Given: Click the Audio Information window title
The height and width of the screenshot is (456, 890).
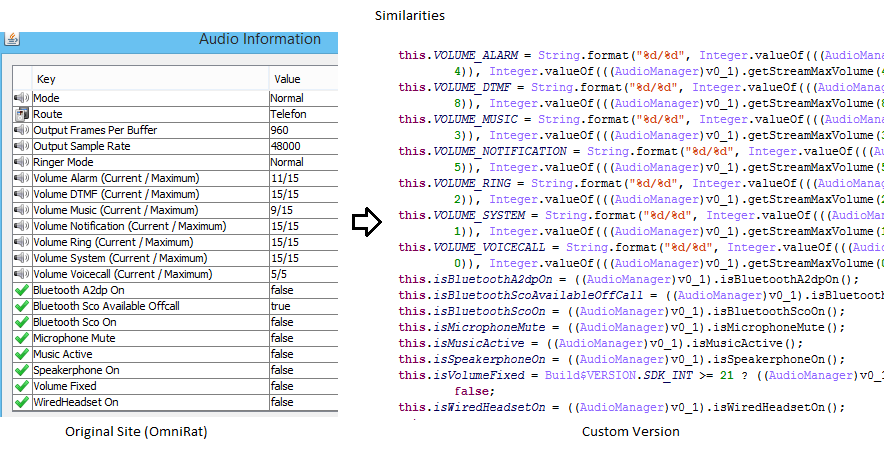Looking at the screenshot, I should [260, 40].
